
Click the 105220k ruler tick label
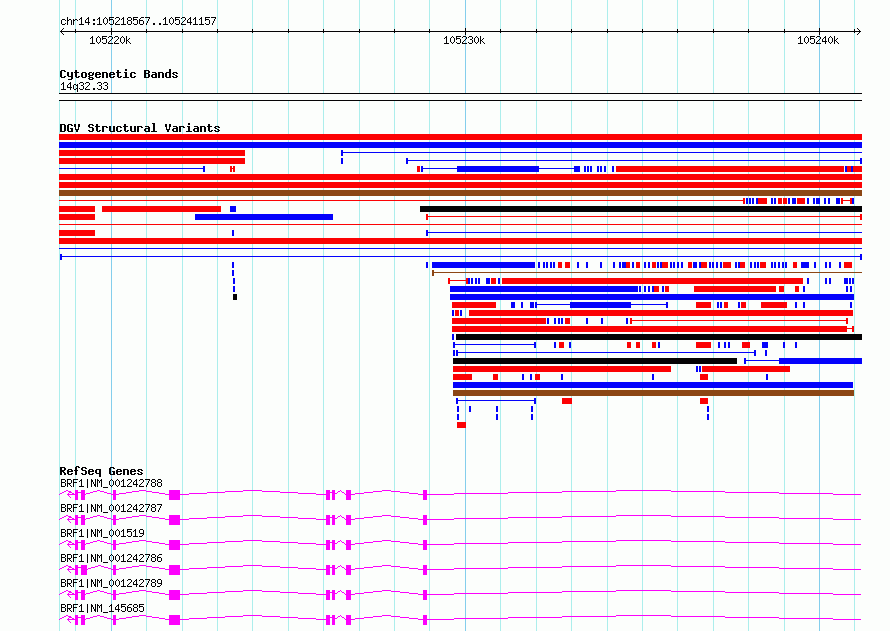click(110, 40)
